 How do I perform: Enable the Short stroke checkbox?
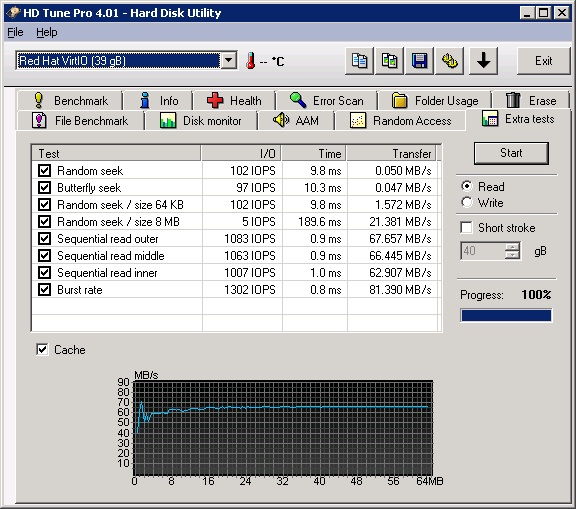click(467, 227)
